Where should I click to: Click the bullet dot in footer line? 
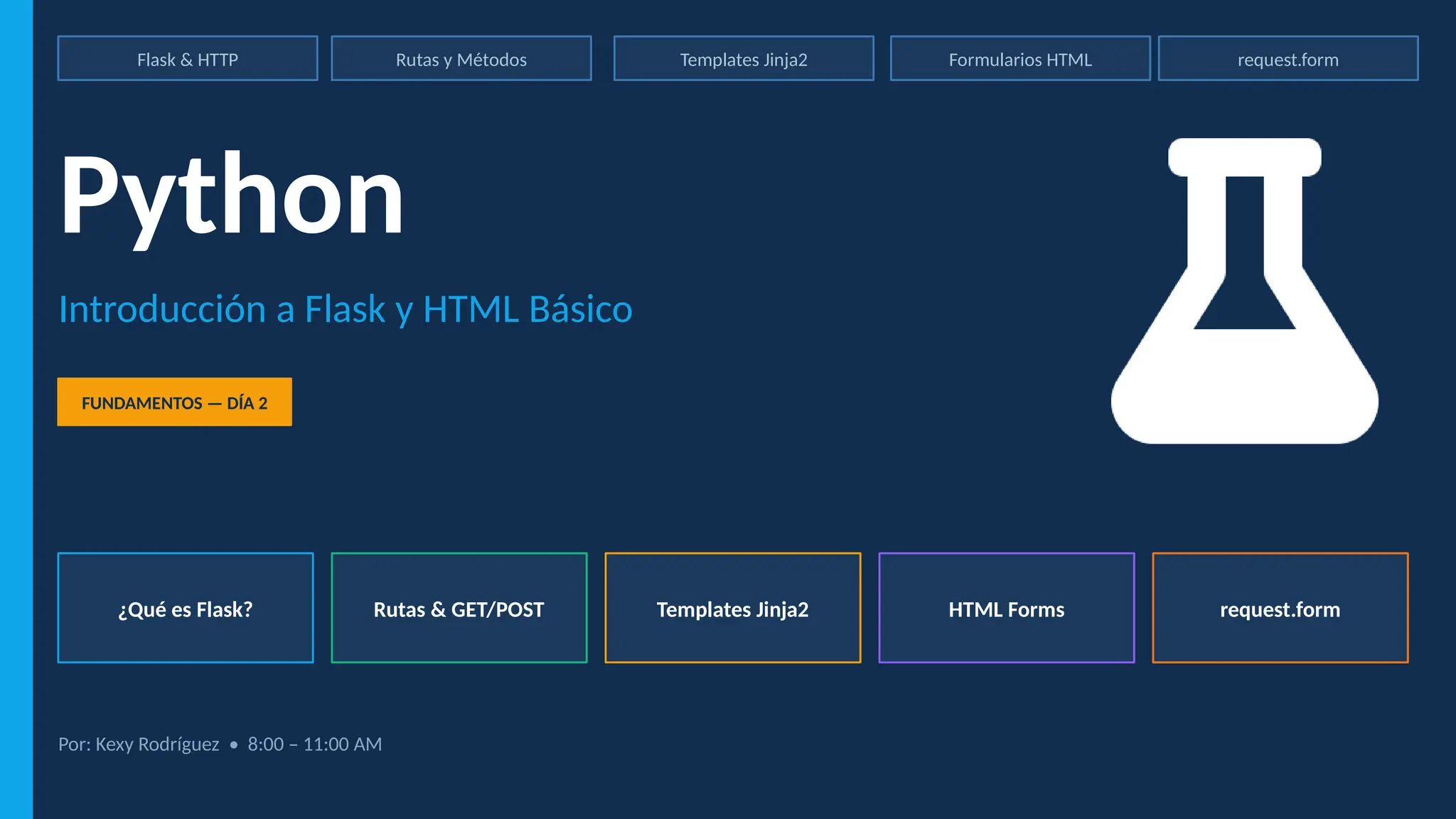233,745
